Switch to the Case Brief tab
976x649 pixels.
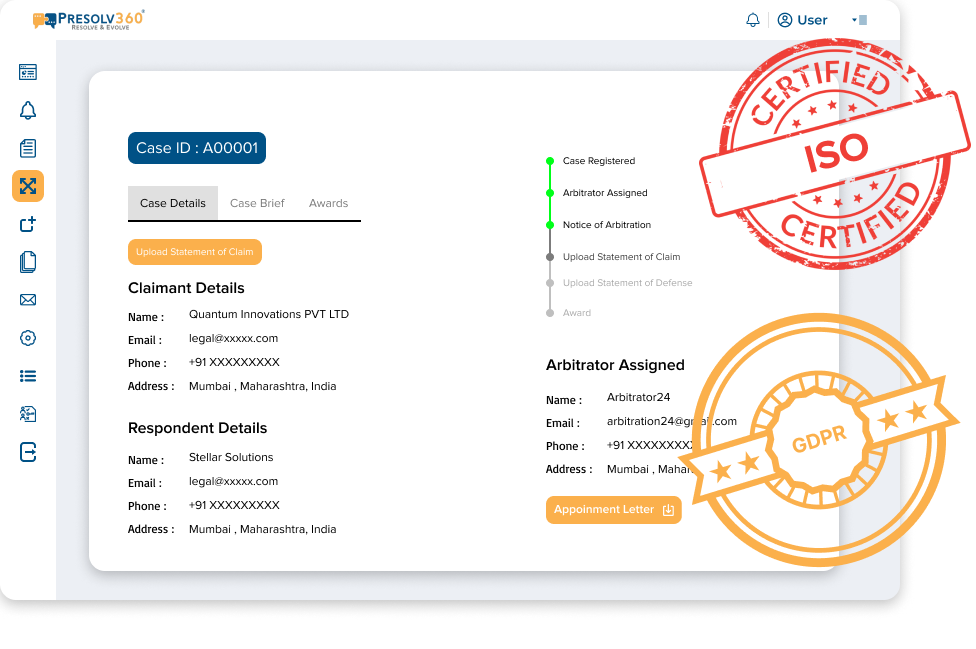[x=257, y=203]
